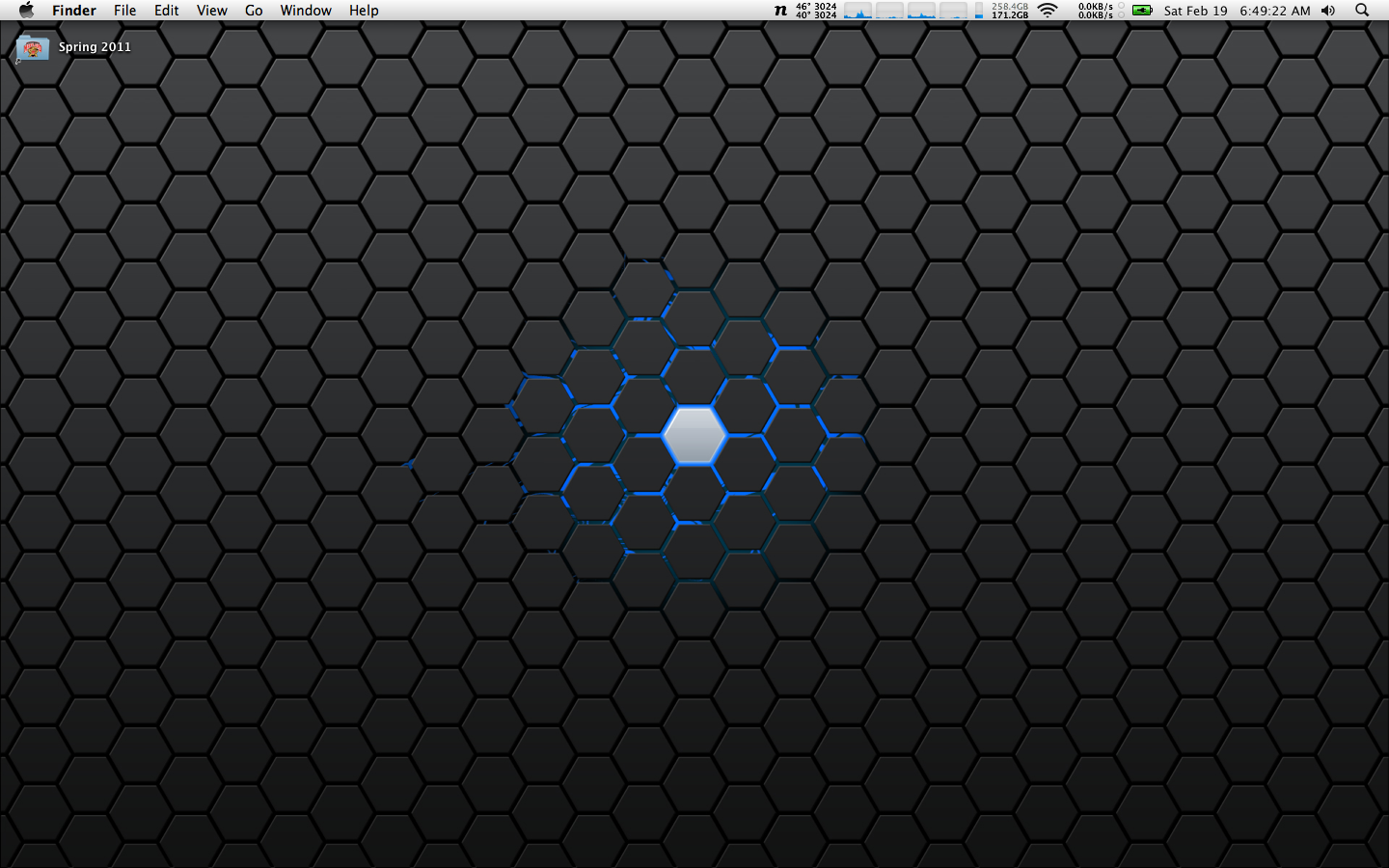Open the Go menu
Viewport: 1389px width, 868px height.
pyautogui.click(x=254, y=11)
